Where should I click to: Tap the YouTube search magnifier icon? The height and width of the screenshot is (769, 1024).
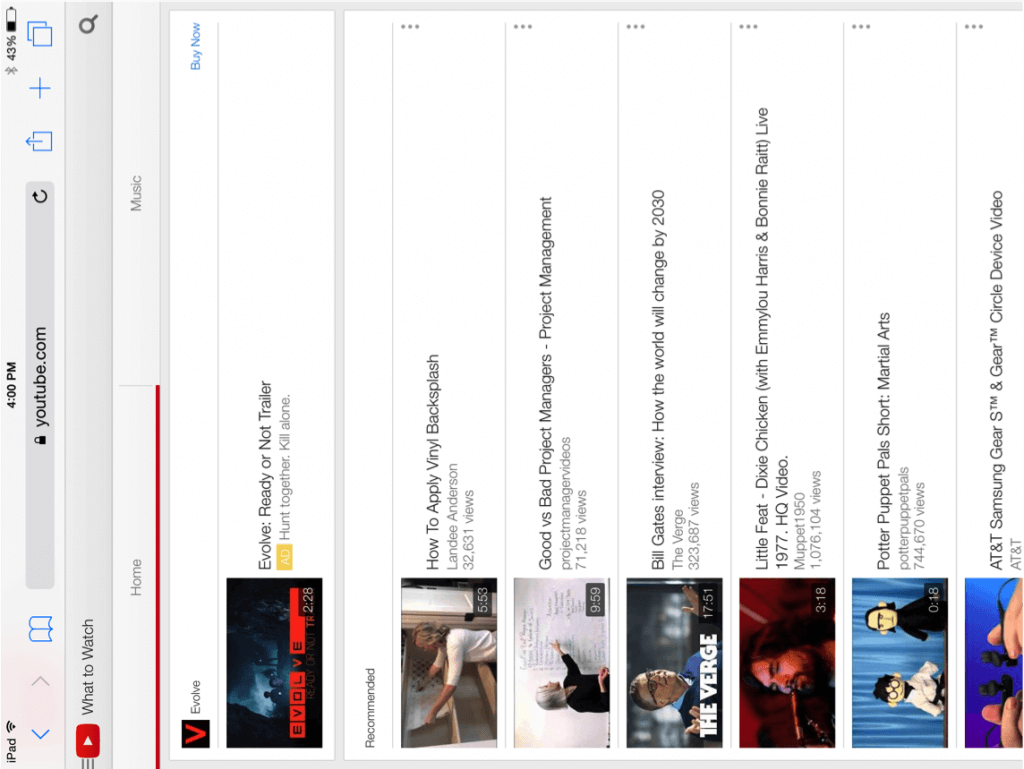[x=88, y=24]
